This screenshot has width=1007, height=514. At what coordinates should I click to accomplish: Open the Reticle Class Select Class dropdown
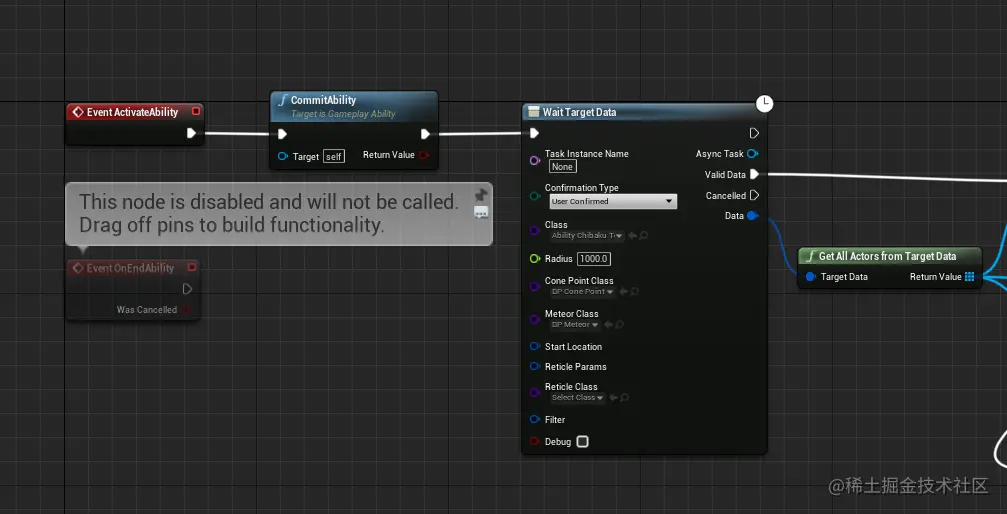577,398
